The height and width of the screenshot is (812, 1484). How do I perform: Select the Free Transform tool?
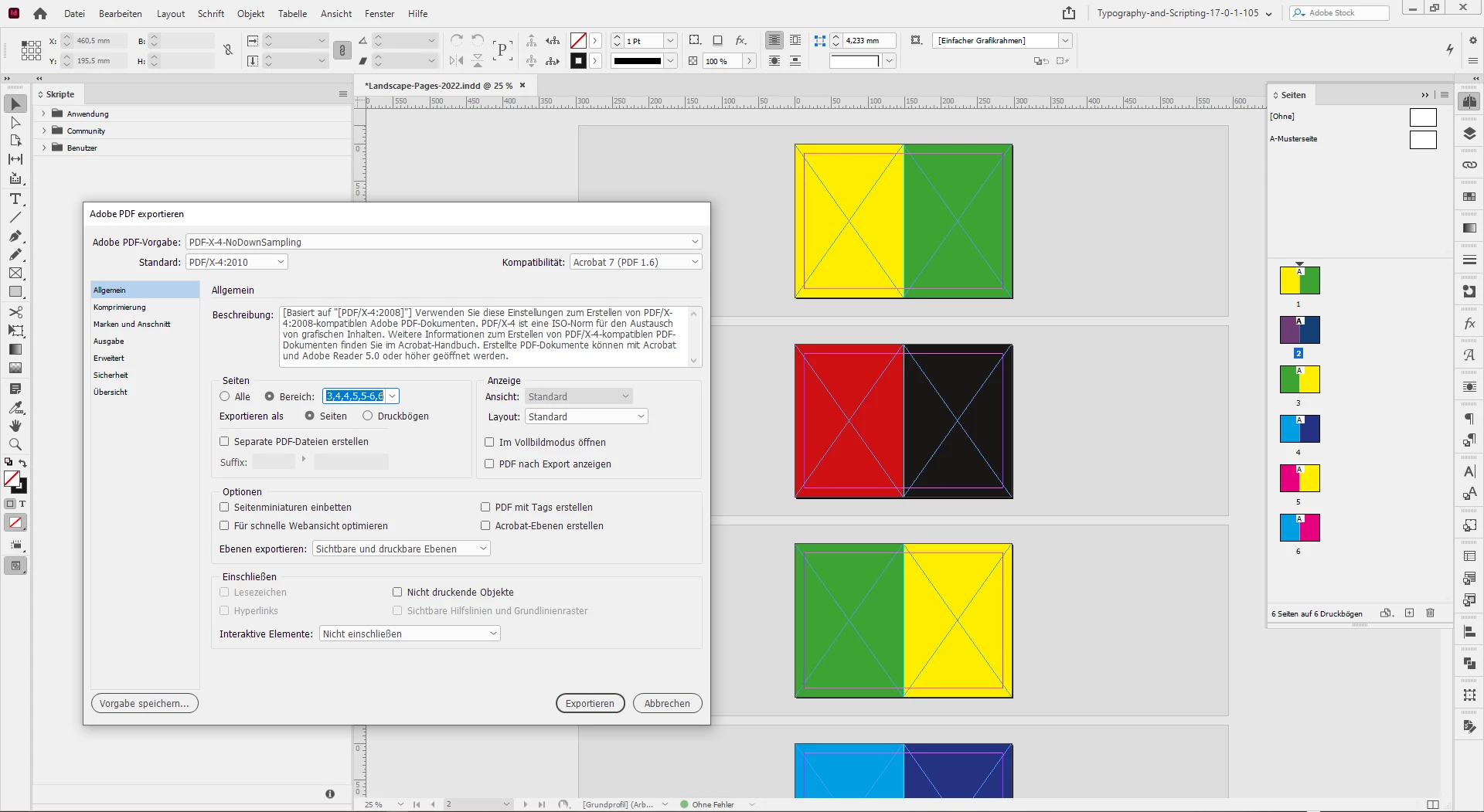point(15,331)
